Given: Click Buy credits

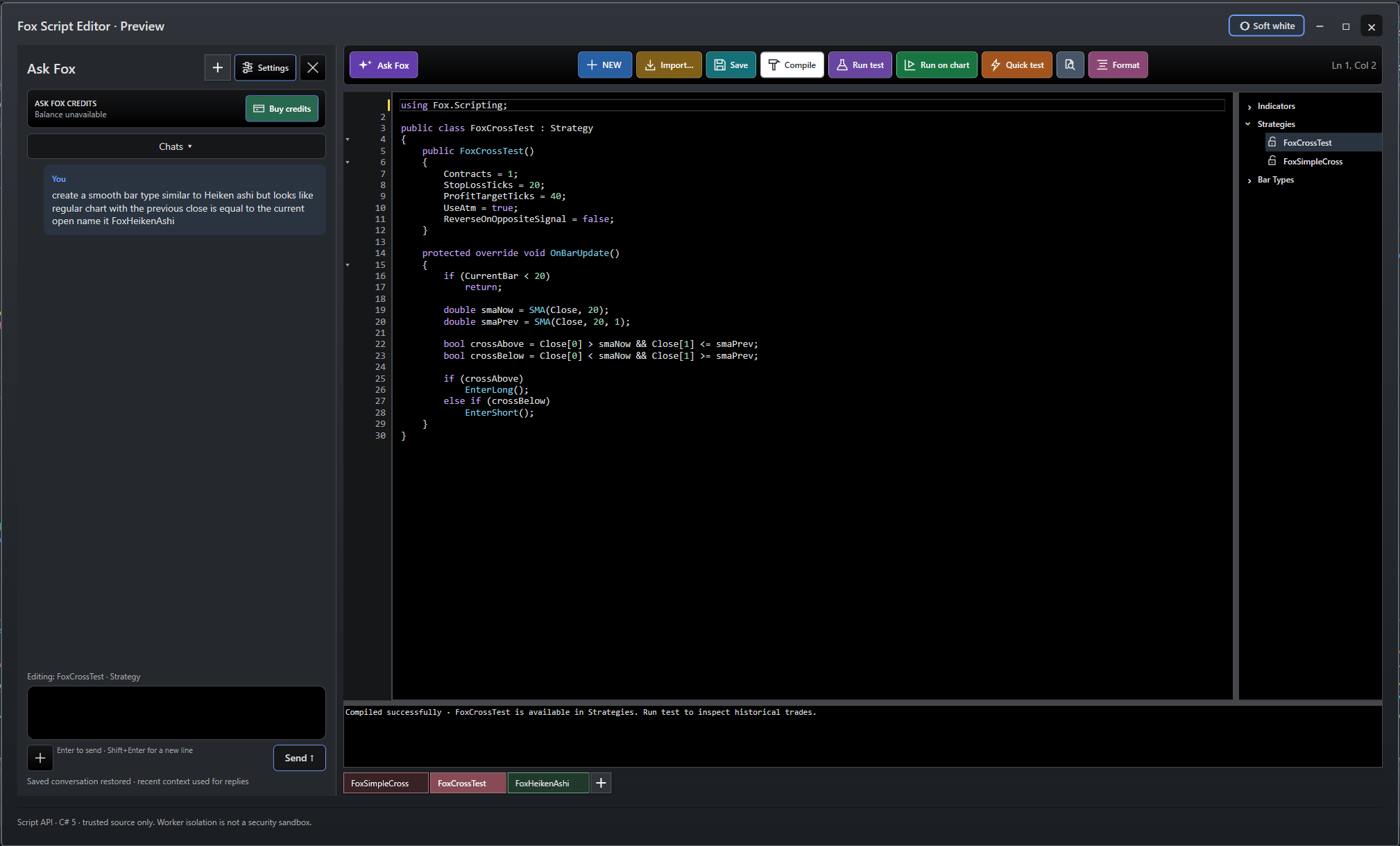Looking at the screenshot, I should [282, 108].
